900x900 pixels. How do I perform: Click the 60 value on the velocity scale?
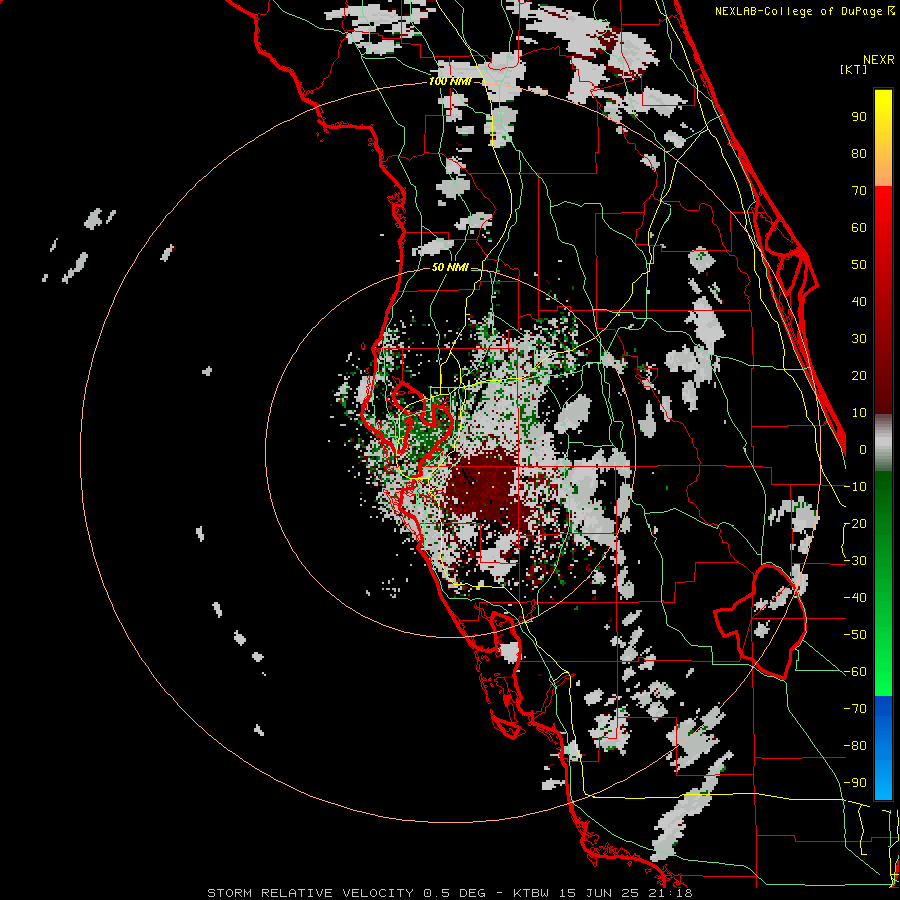[859, 227]
